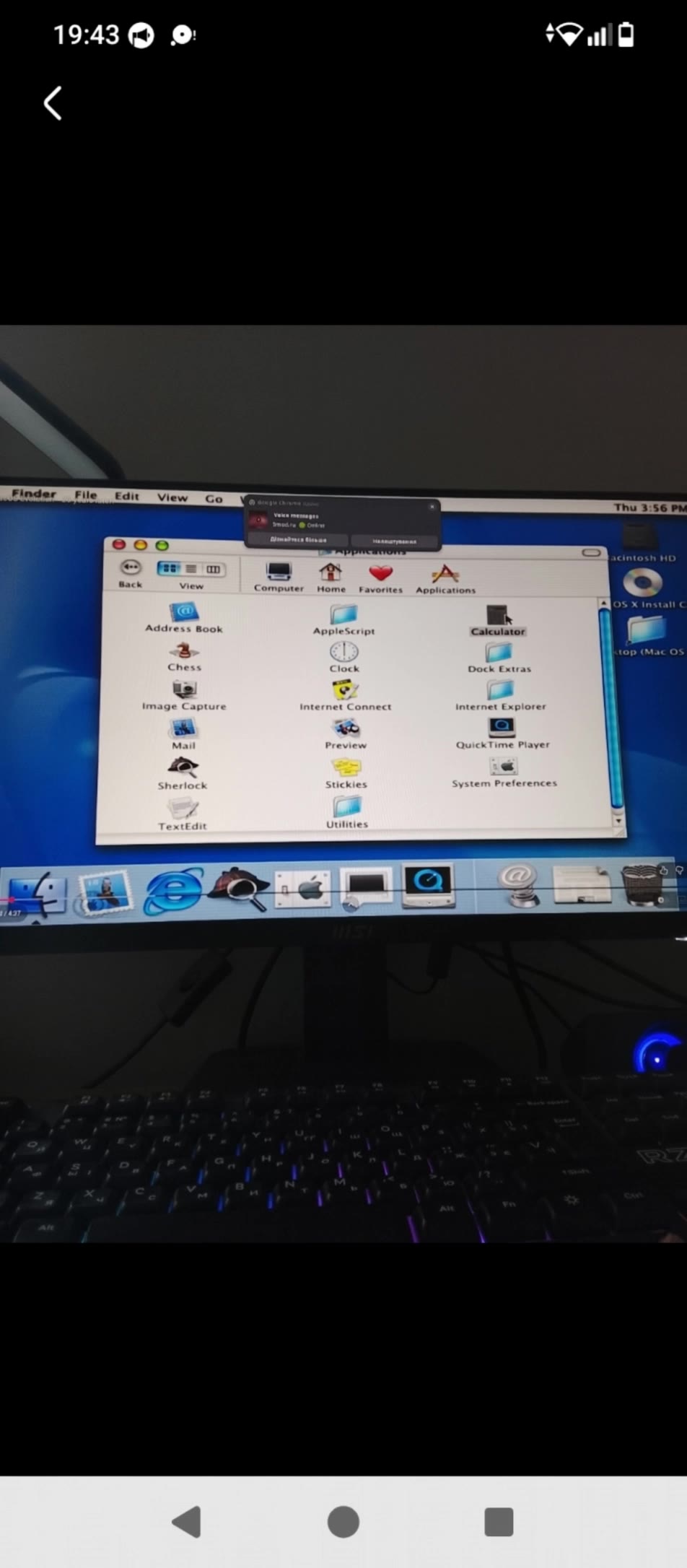Image resolution: width=687 pixels, height=1568 pixels.
Task: Click the video progress bar playhead
Action: coord(12,900)
